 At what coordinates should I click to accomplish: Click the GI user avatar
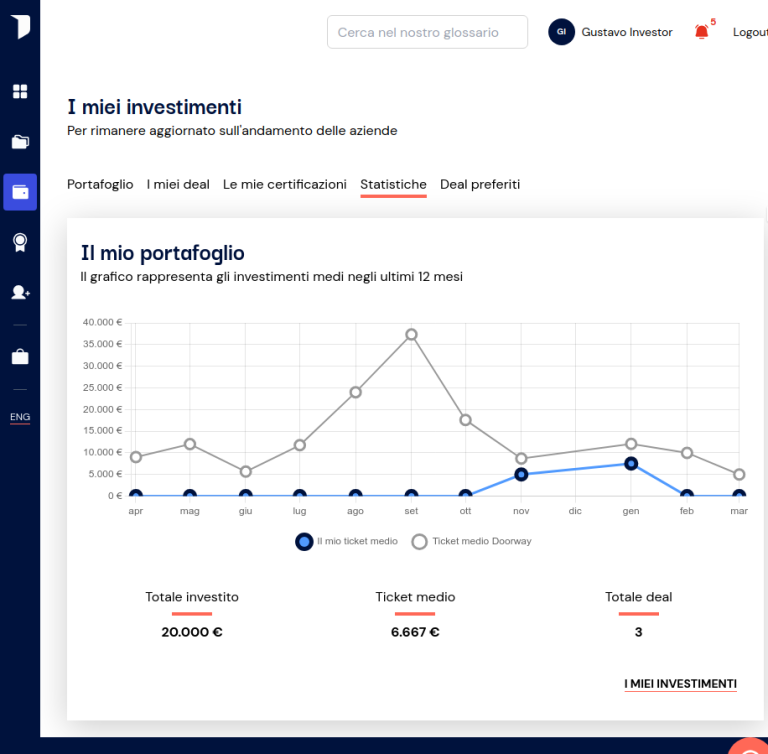click(x=561, y=32)
